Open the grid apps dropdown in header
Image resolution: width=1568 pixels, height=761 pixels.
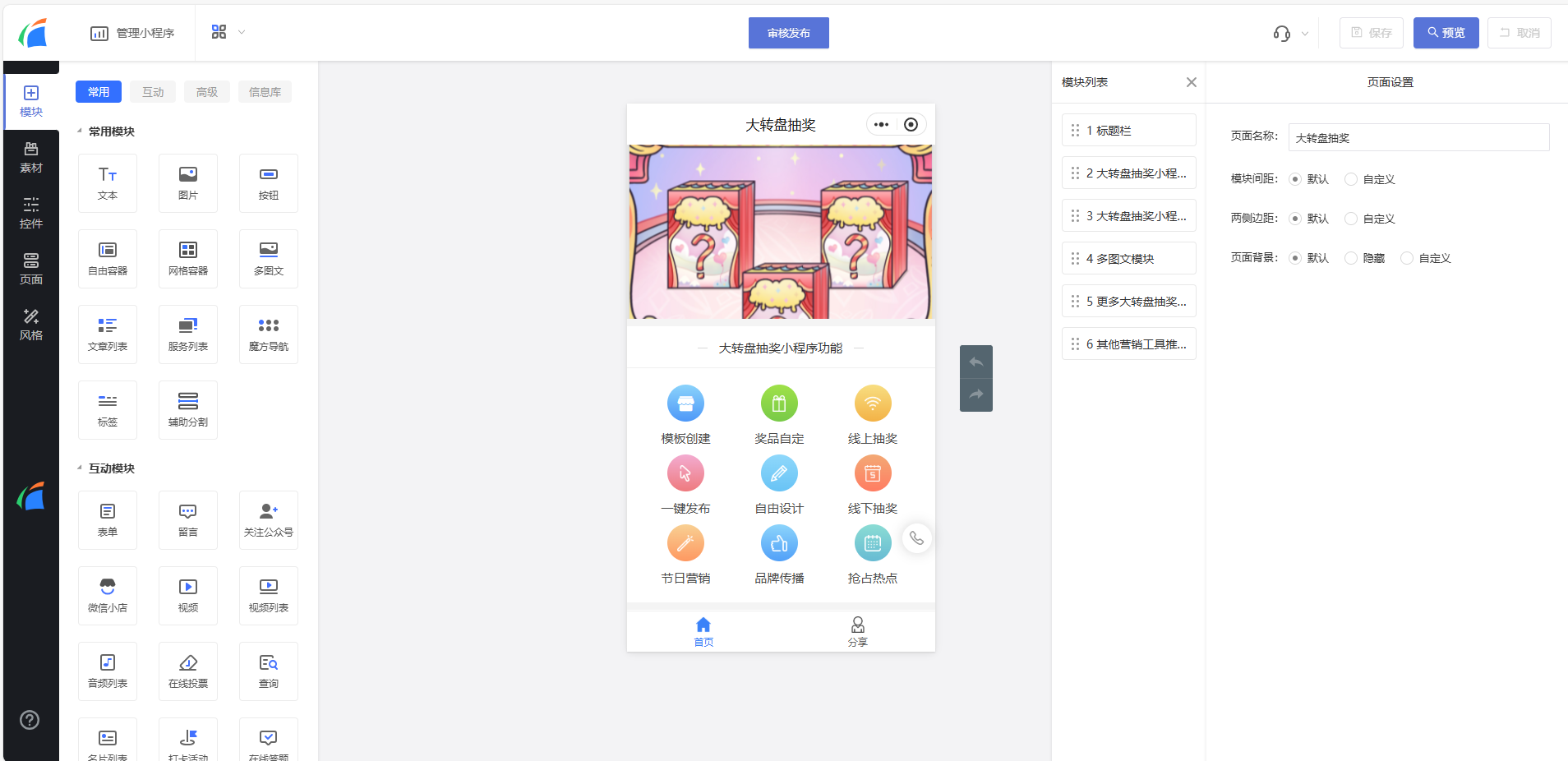[x=228, y=32]
